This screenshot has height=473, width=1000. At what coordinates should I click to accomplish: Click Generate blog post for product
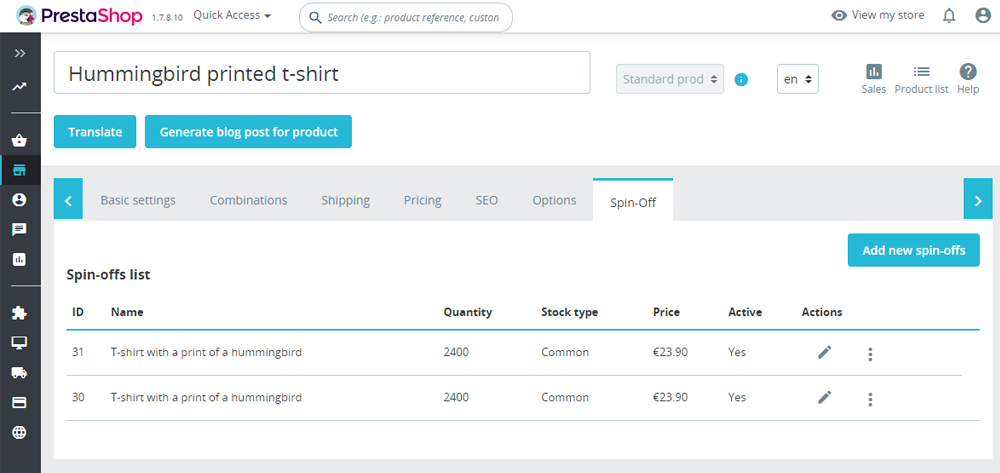[248, 131]
